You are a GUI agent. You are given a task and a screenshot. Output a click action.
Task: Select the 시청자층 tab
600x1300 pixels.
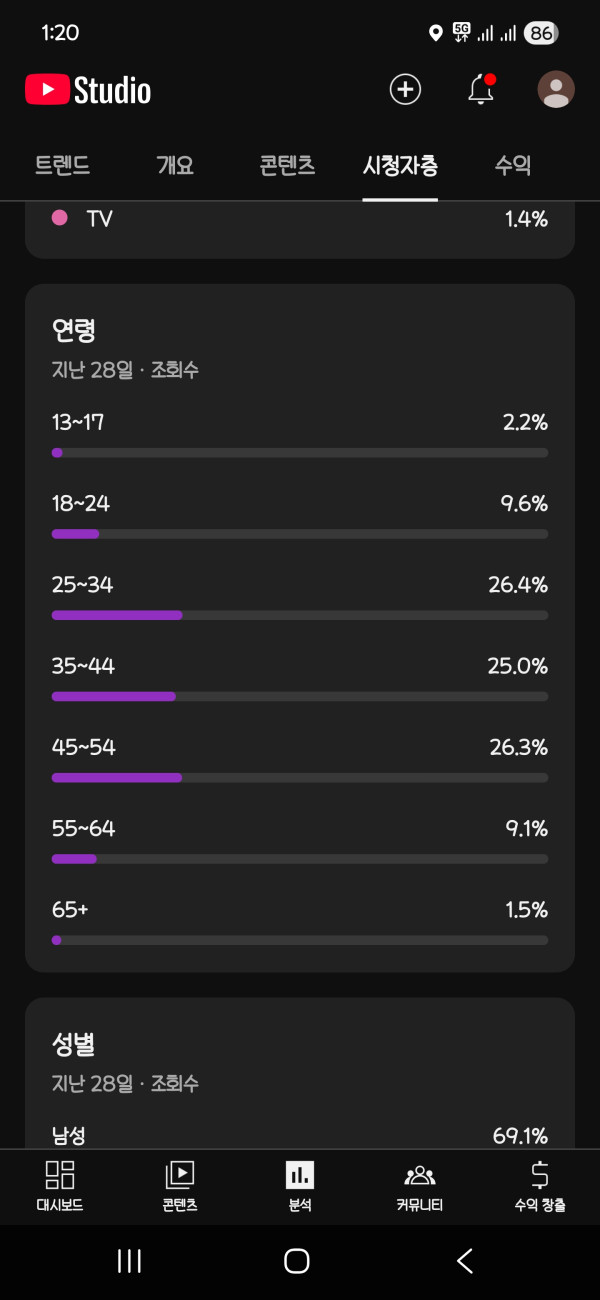(x=400, y=166)
